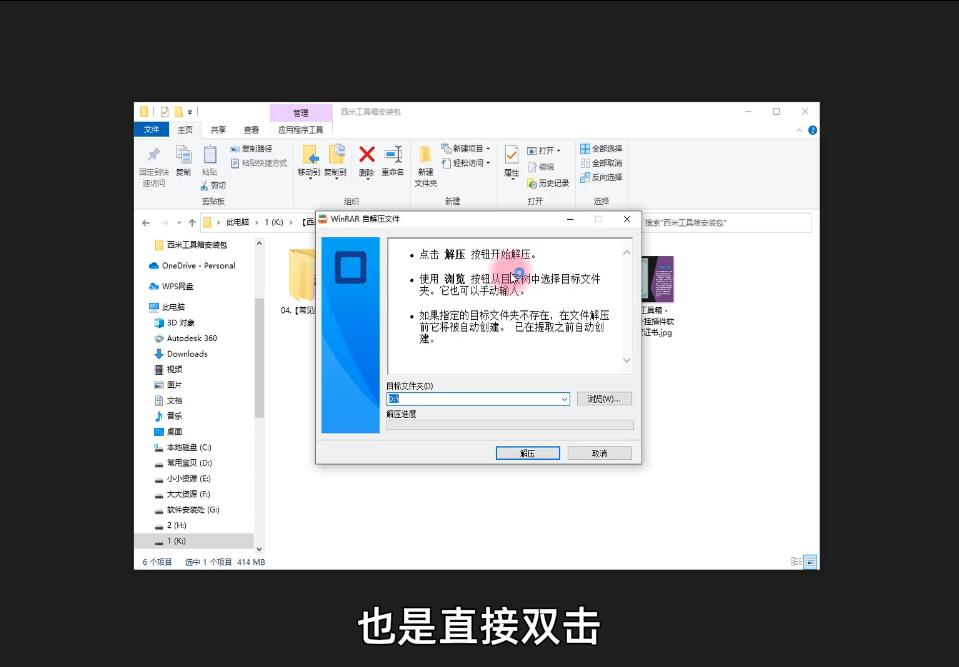Image resolution: width=959 pixels, height=667 pixels.
Task: Switch to 主页 ribbon tab
Action: coord(185,130)
